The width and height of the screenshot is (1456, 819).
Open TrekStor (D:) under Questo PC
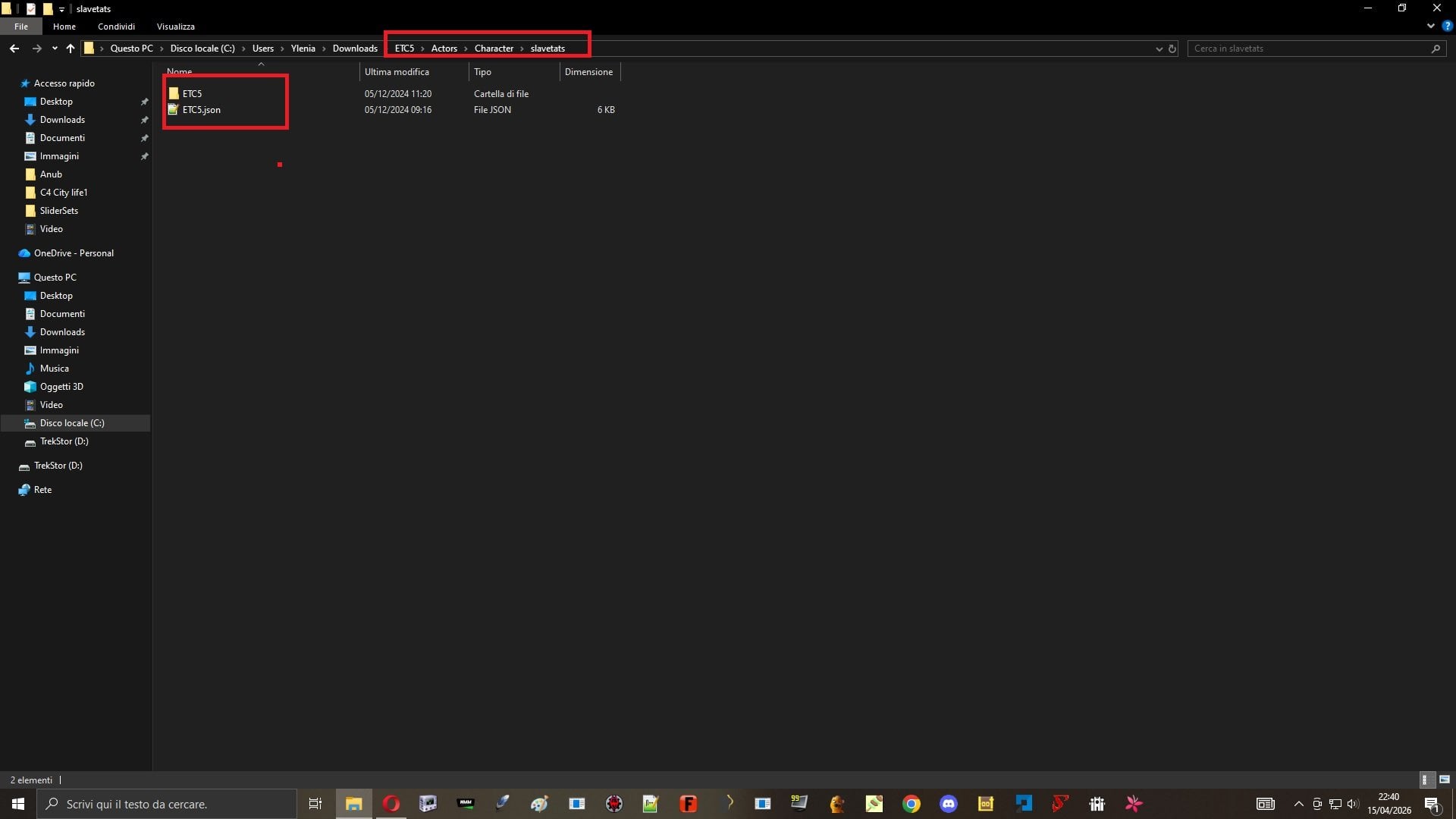64,441
